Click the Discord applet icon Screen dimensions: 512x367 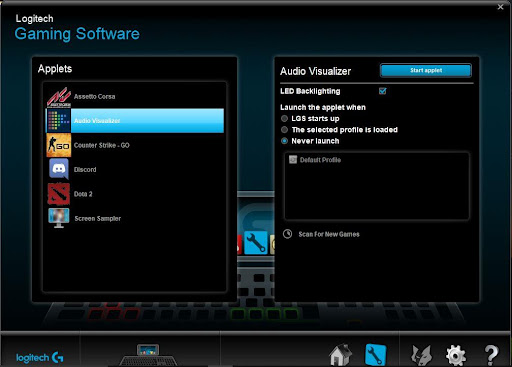(x=59, y=169)
